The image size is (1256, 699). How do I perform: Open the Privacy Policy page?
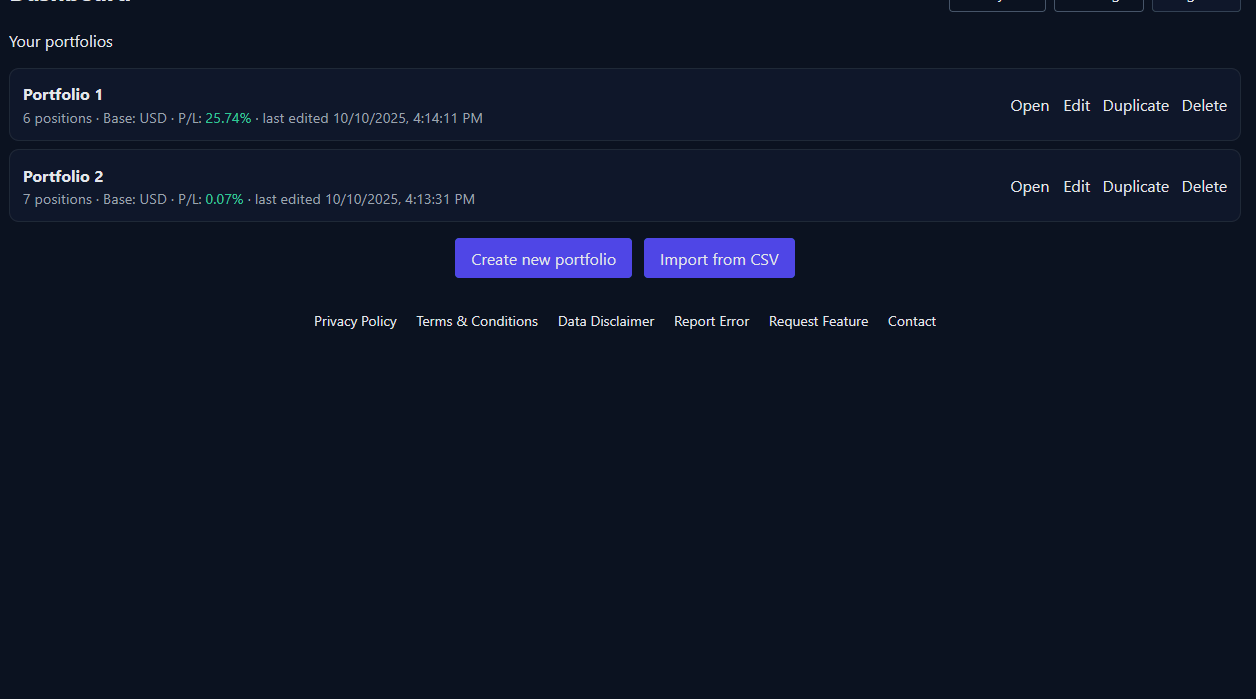tap(355, 321)
